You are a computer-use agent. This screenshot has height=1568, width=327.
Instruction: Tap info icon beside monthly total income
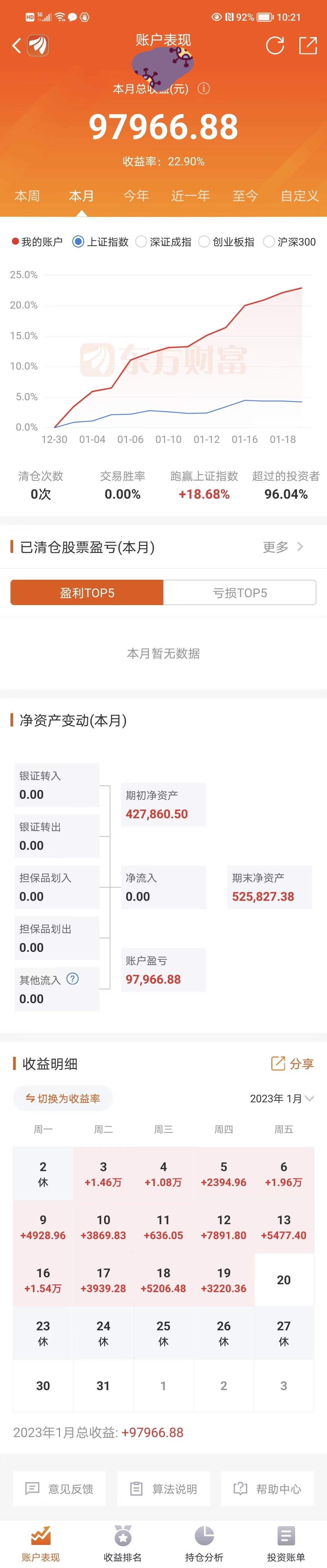click(204, 89)
